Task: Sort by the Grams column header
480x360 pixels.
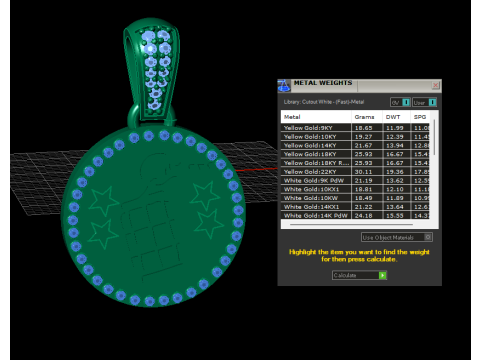Action: point(367,117)
